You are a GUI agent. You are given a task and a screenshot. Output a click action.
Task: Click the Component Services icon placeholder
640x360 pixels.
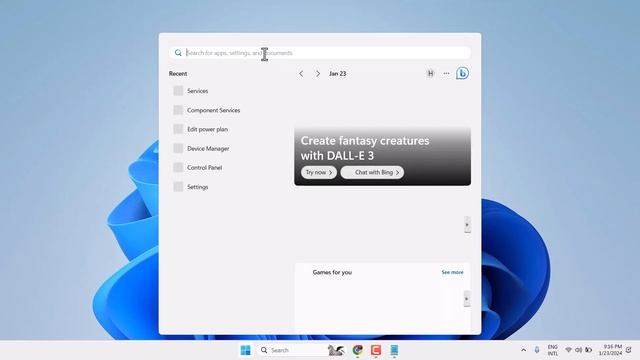[x=178, y=110]
